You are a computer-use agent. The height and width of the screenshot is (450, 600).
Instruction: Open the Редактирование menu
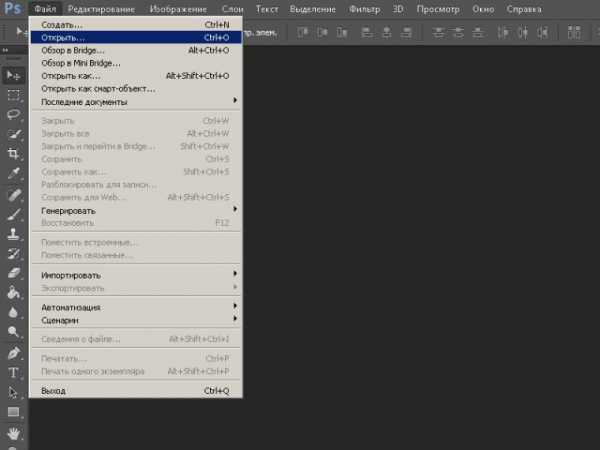(x=101, y=9)
